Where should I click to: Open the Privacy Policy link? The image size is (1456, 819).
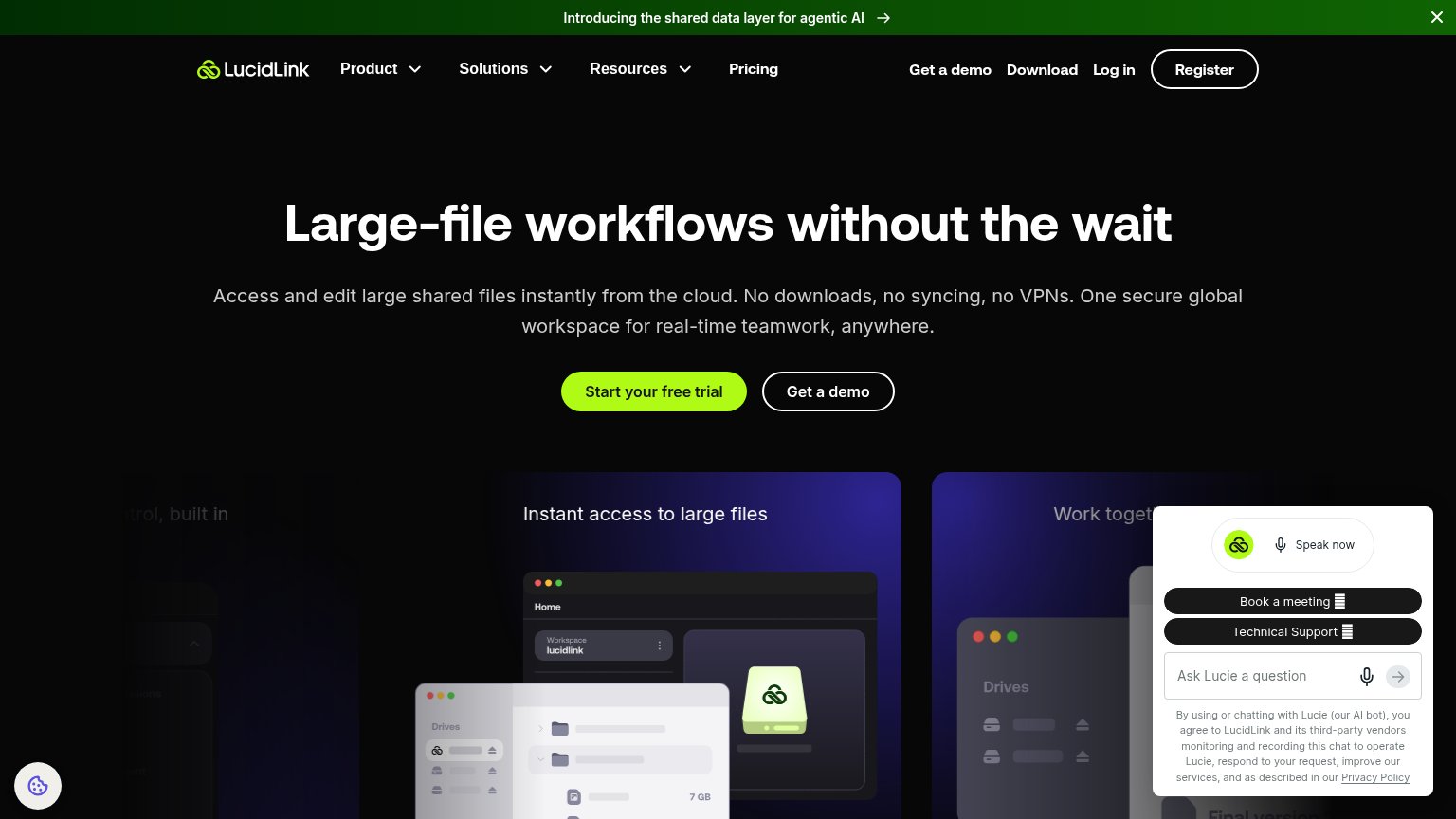[1375, 777]
